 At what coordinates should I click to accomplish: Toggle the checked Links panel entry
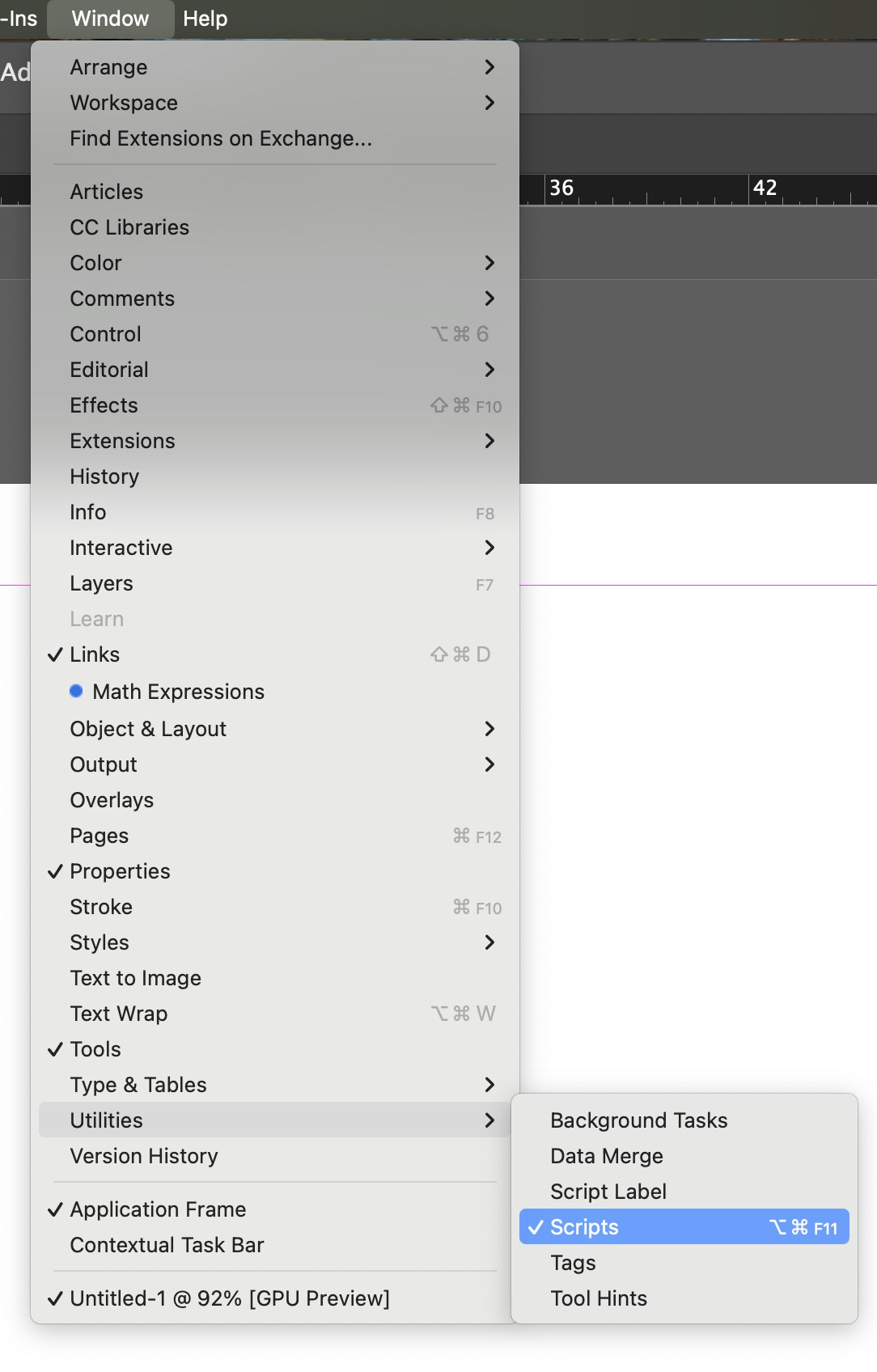tap(94, 654)
